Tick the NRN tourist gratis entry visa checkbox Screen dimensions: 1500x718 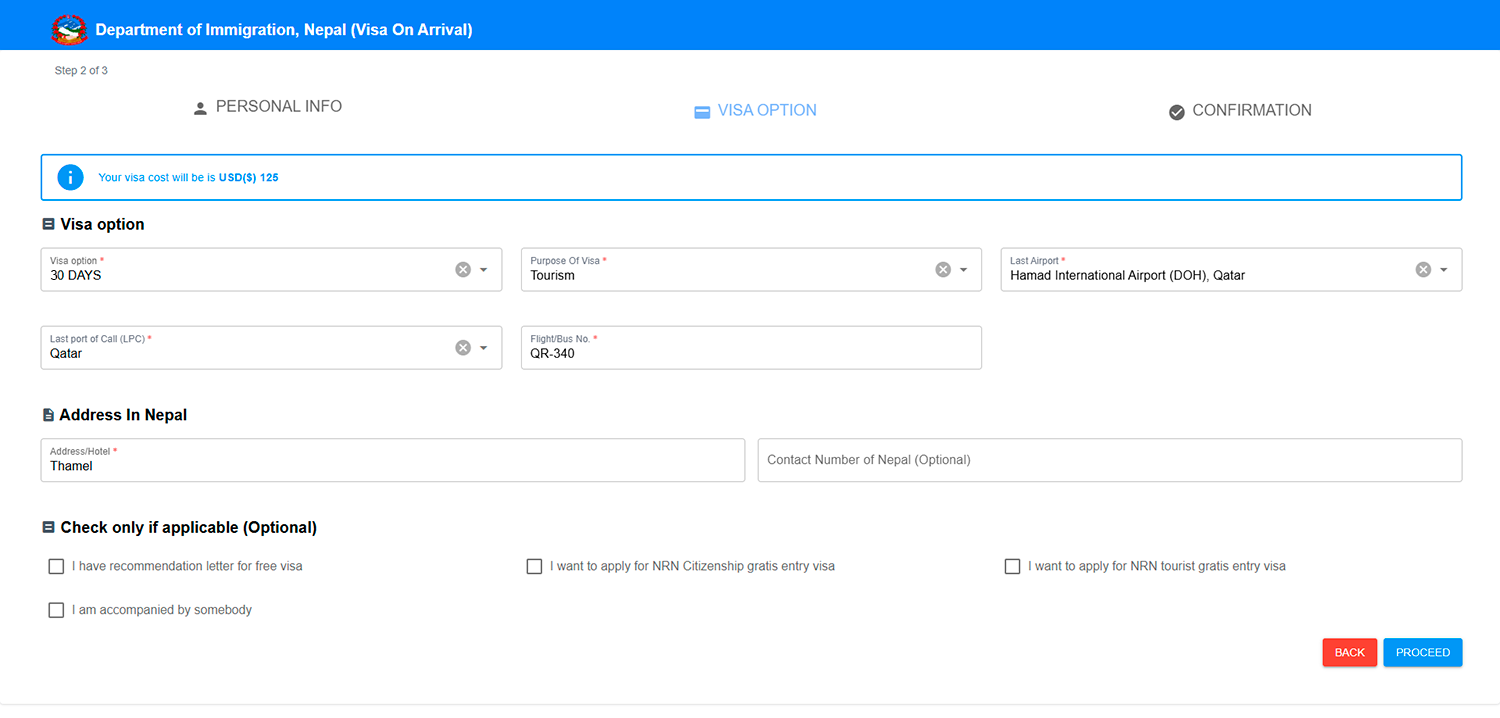[x=1012, y=566]
